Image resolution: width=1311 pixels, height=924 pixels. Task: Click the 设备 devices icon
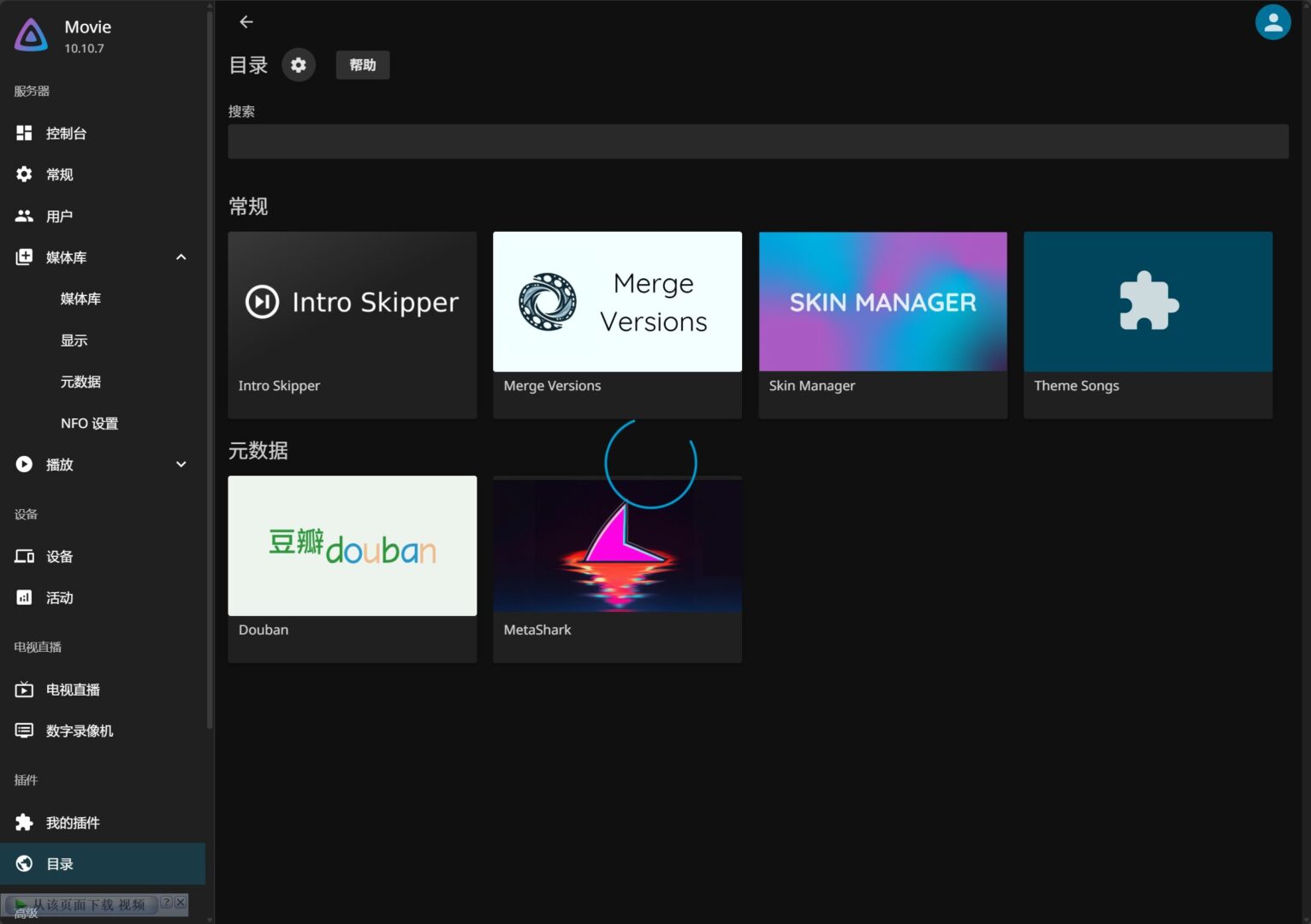[x=25, y=556]
